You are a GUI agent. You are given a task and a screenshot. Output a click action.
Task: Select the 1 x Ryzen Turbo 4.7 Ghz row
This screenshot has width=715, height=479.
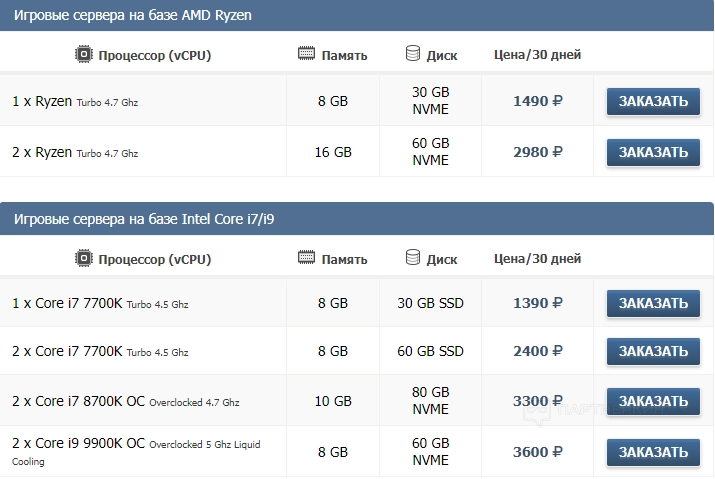75,101
